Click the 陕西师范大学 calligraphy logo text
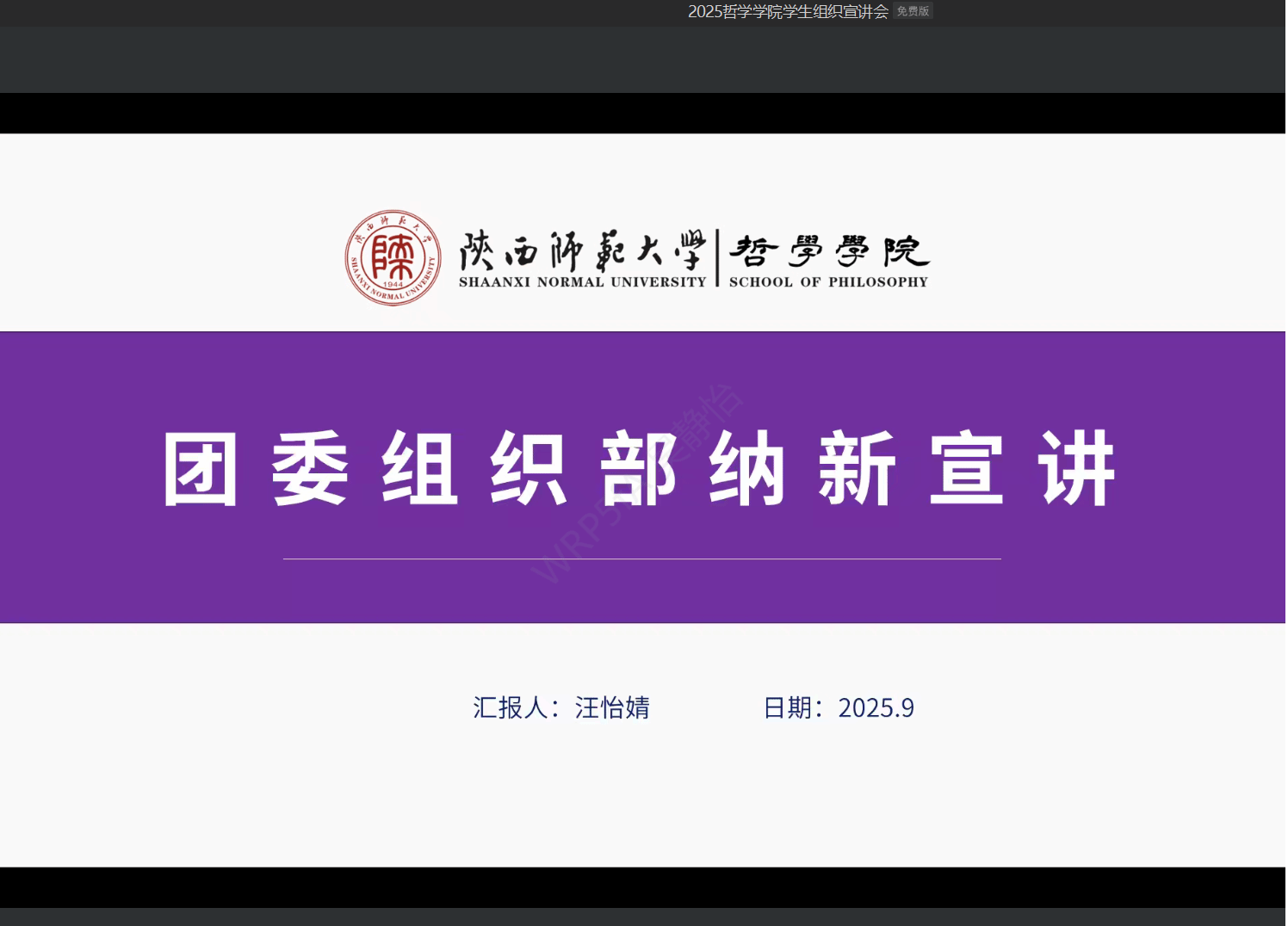 (582, 251)
